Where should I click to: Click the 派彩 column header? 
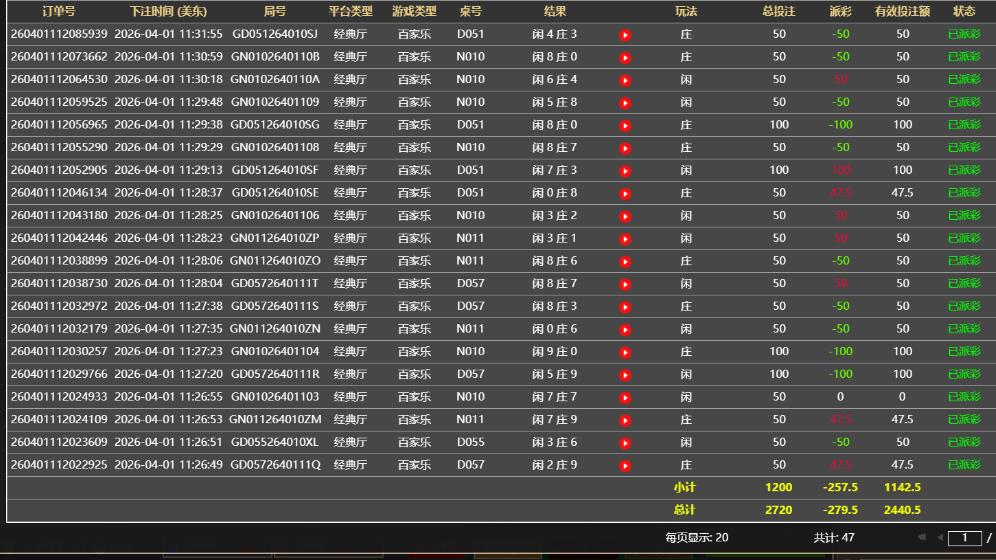840,12
